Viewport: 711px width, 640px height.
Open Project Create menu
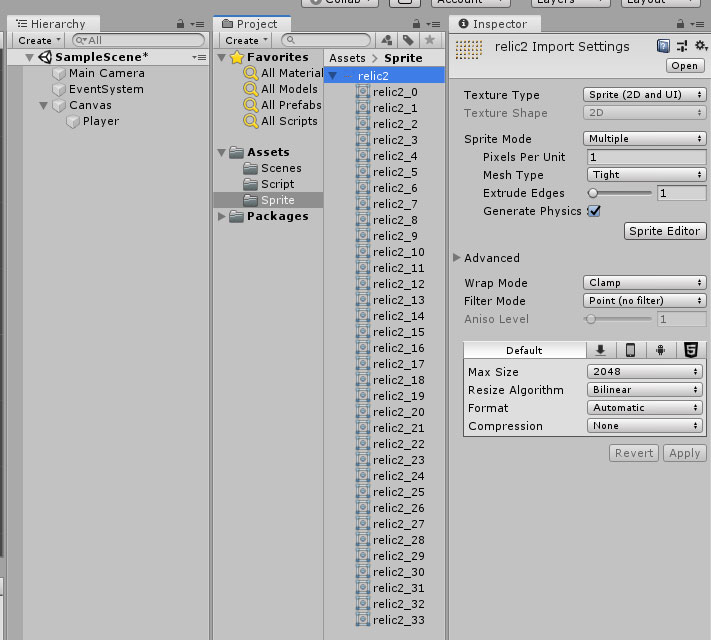click(x=246, y=40)
